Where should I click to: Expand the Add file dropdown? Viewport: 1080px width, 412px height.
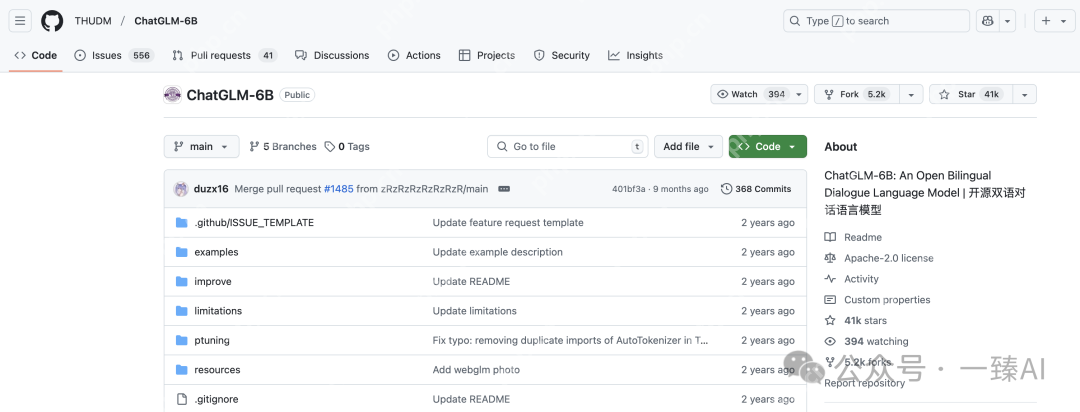click(689, 147)
